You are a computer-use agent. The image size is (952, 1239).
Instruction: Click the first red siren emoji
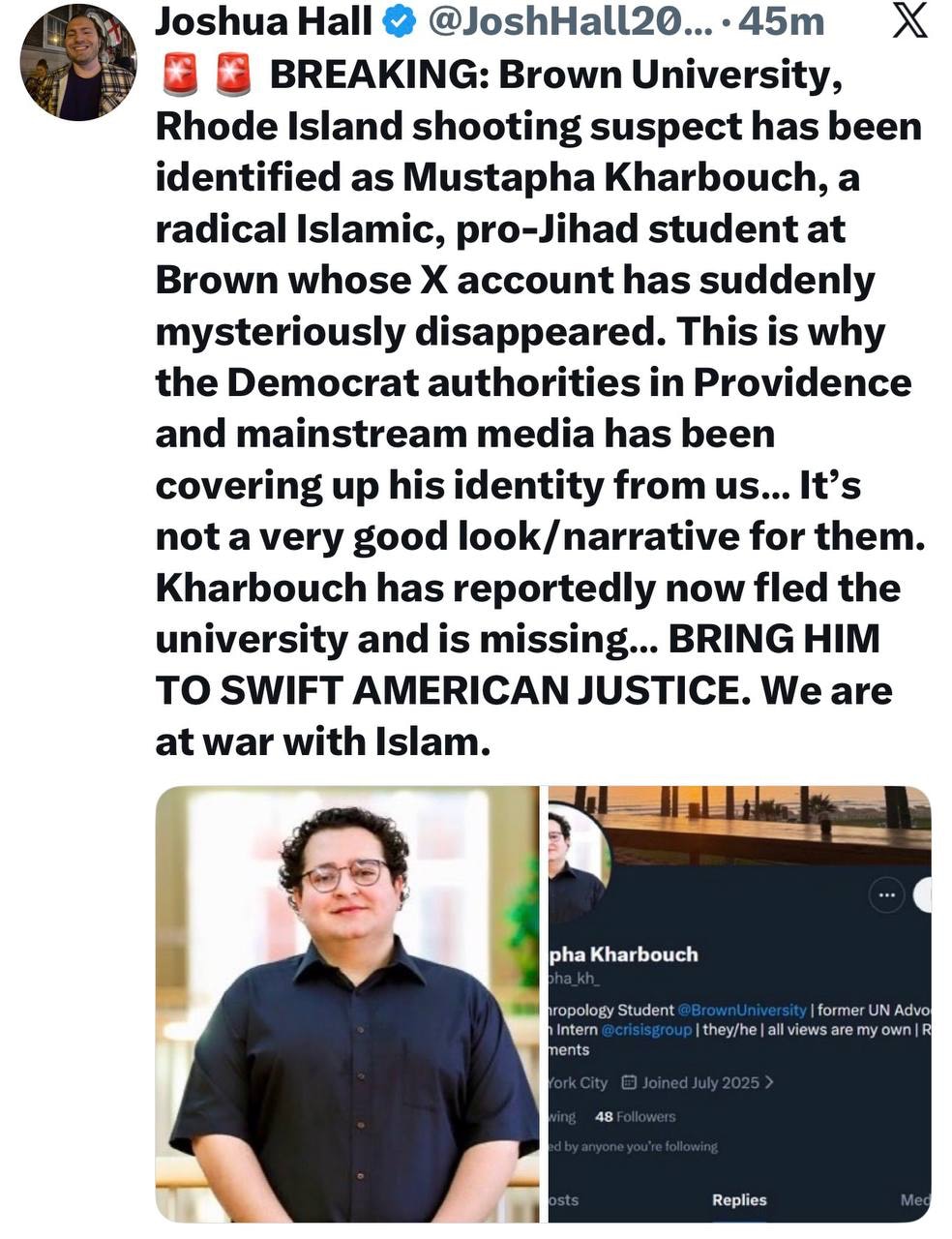click(x=180, y=74)
